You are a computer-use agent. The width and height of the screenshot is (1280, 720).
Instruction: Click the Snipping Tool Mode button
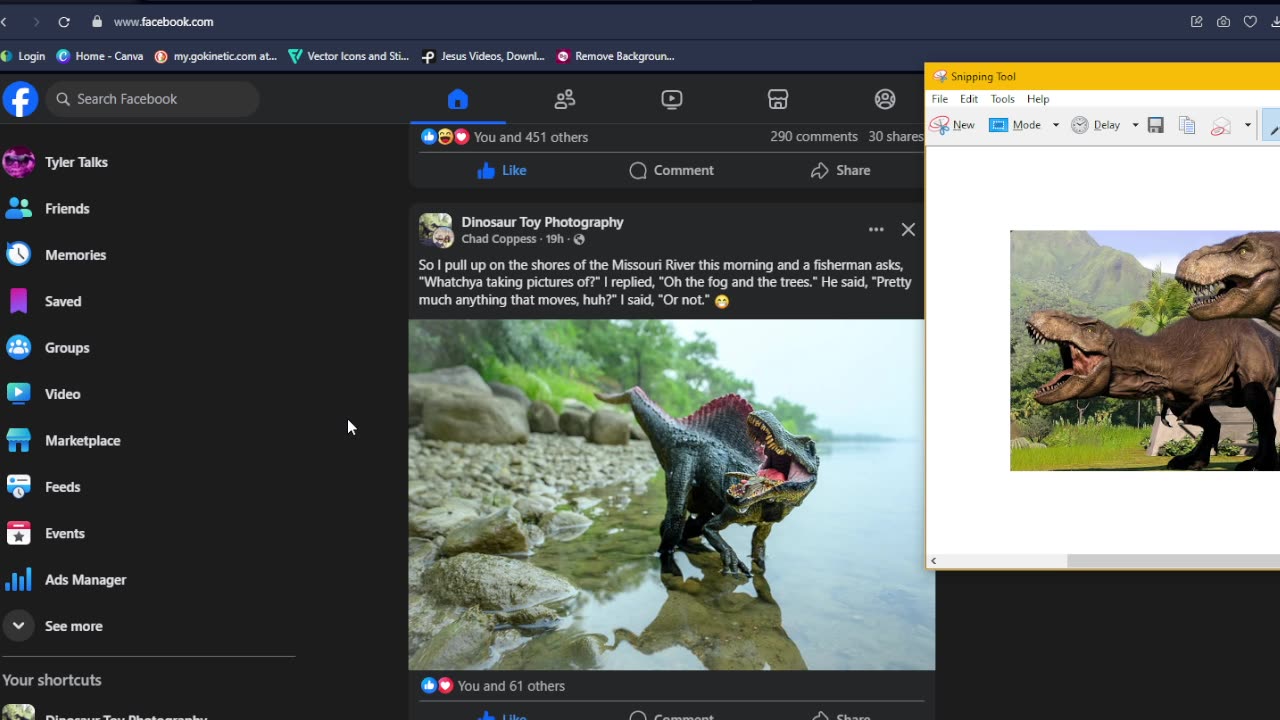click(x=1016, y=125)
